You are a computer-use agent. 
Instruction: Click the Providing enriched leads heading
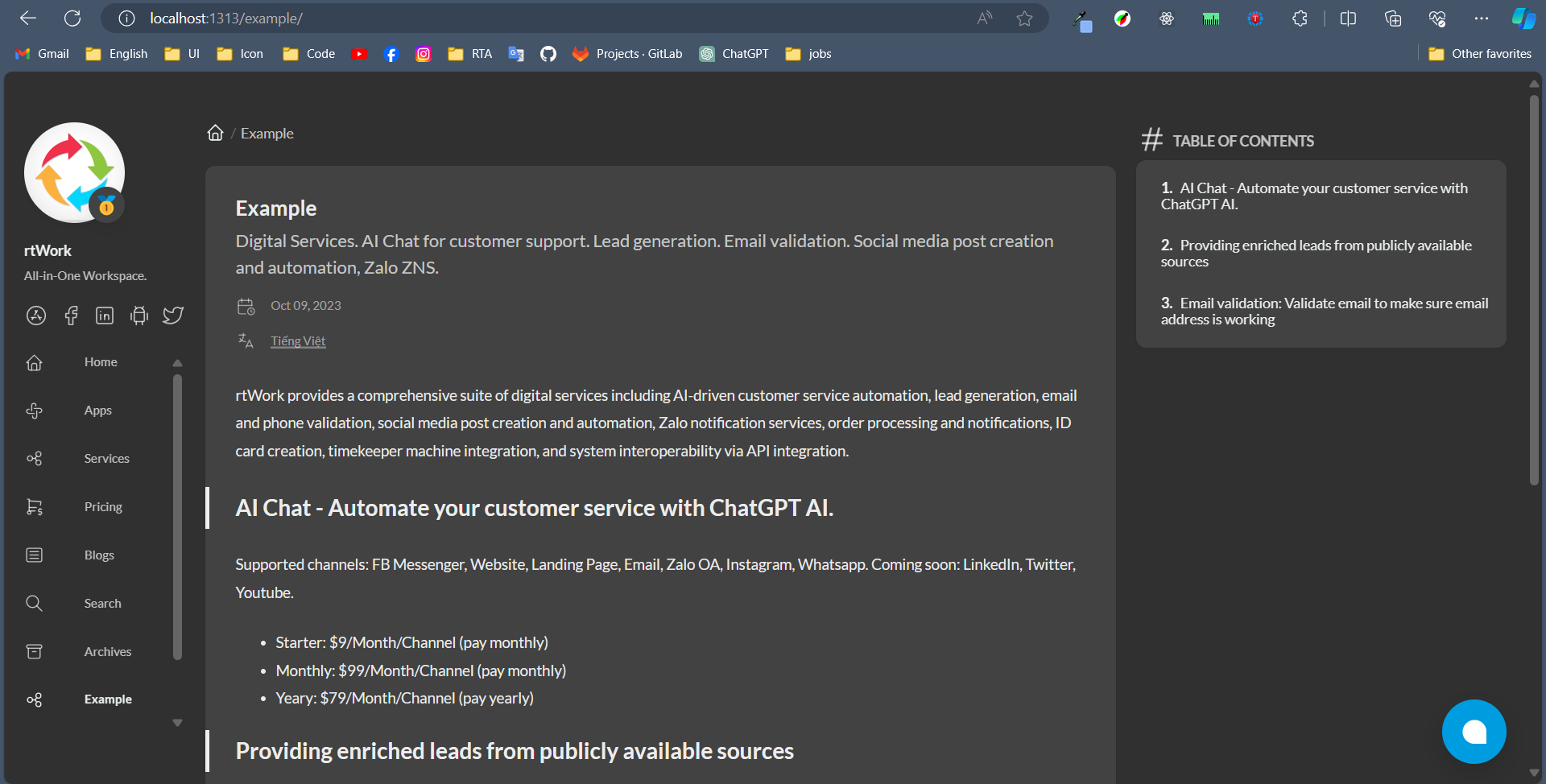point(515,751)
